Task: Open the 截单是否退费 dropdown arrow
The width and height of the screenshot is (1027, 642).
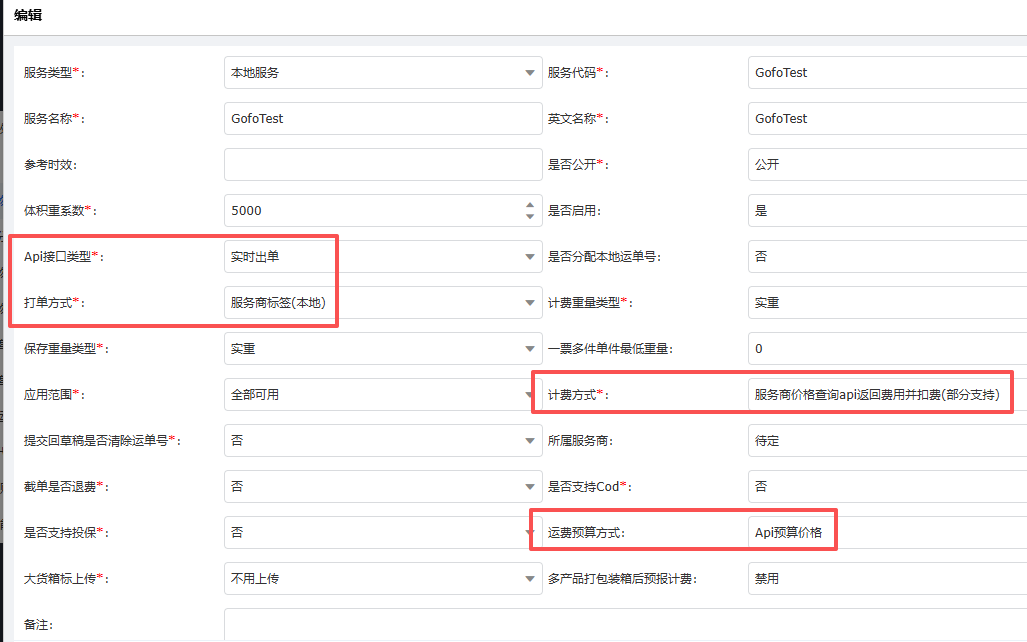Action: pyautogui.click(x=529, y=487)
